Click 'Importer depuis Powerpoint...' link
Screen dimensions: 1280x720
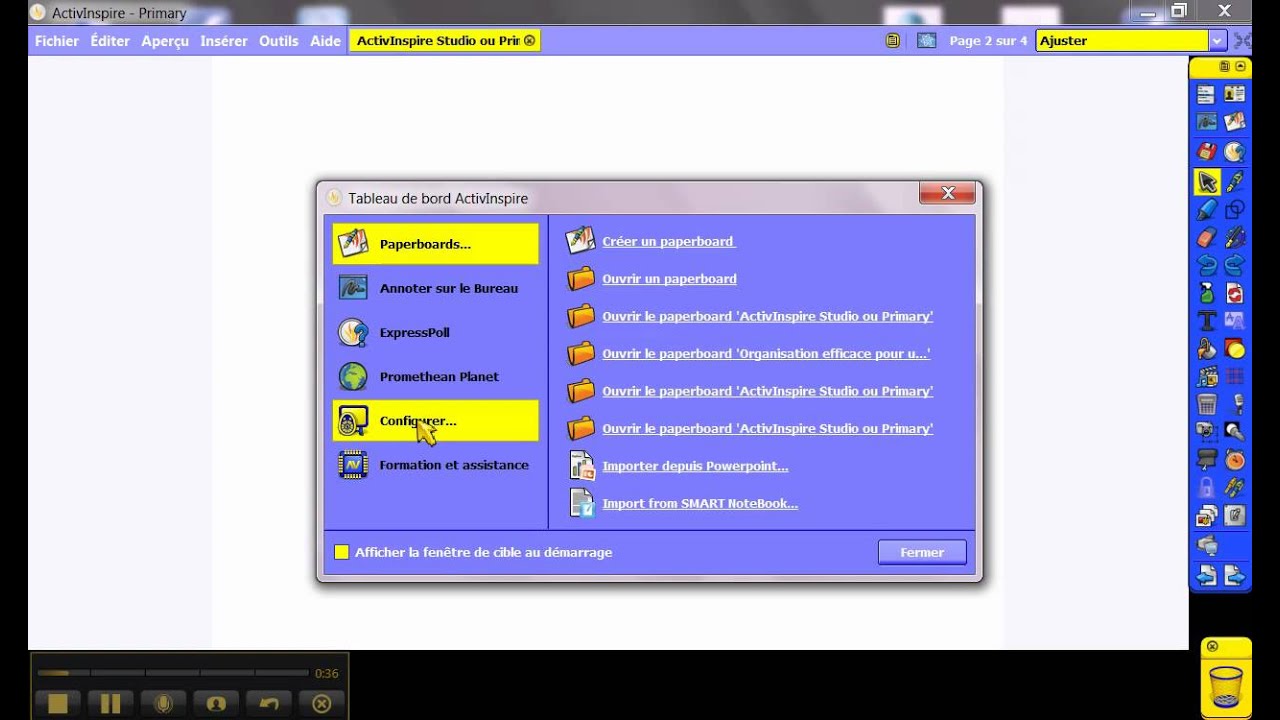(695, 466)
